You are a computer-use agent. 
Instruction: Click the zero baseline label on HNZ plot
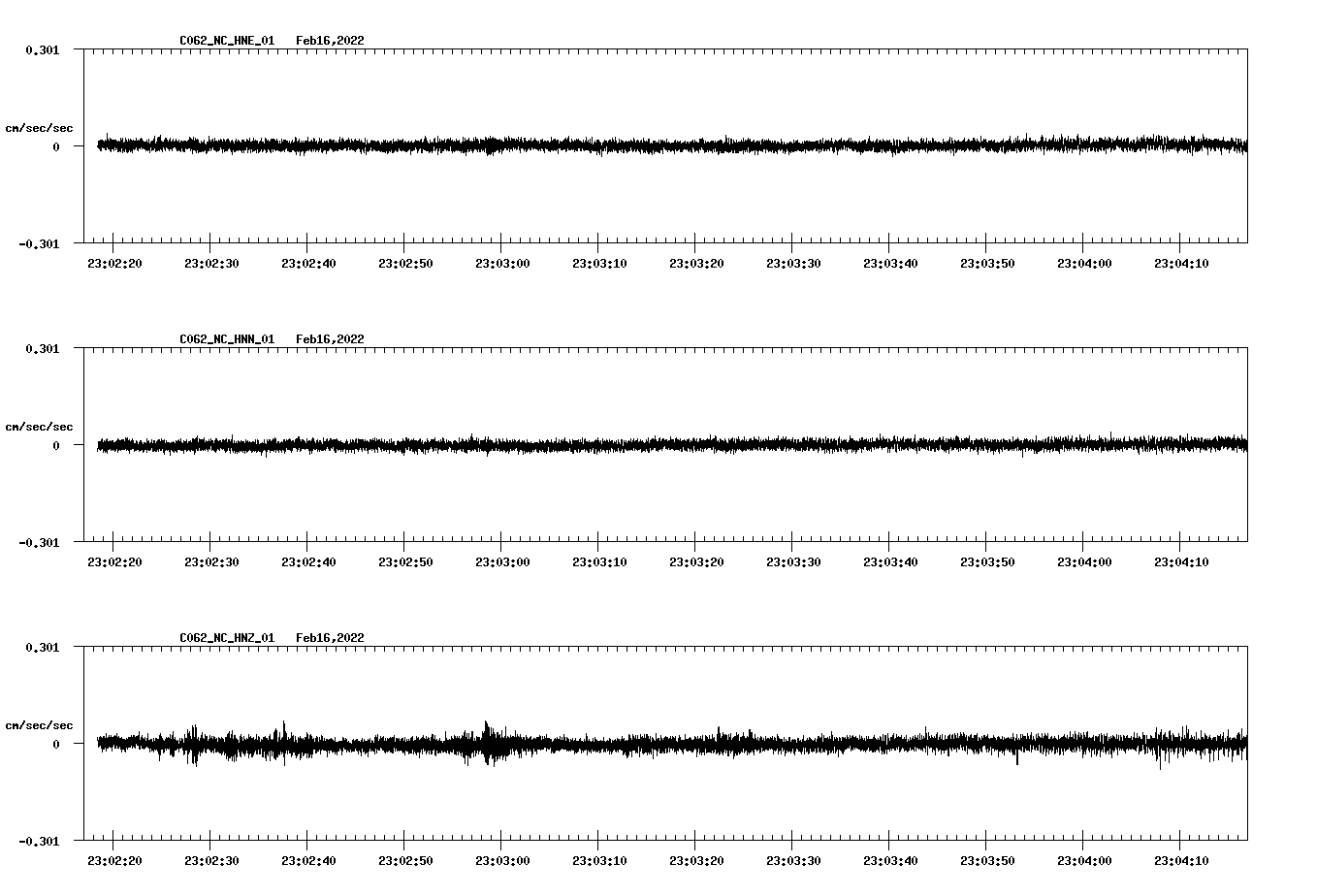[56, 744]
